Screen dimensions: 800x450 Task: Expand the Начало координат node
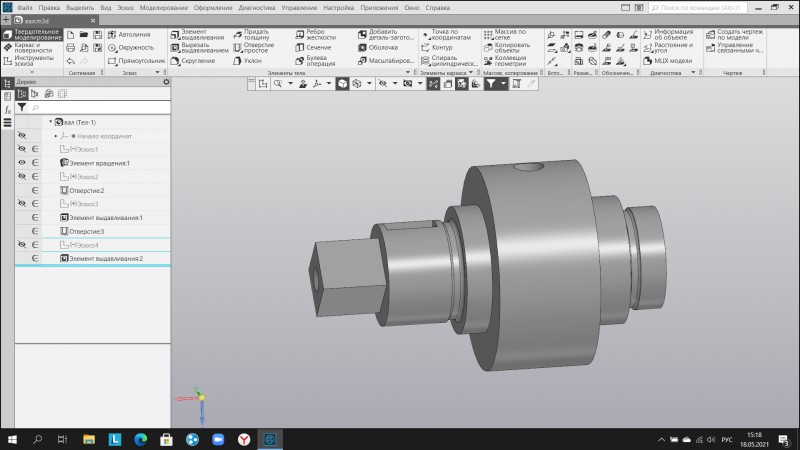(x=56, y=136)
